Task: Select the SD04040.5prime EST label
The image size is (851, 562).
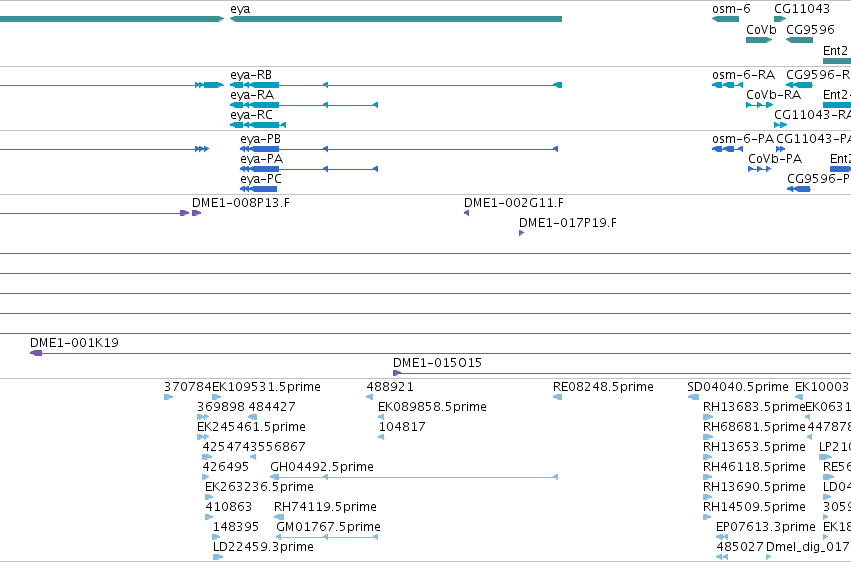Action: pos(738,386)
